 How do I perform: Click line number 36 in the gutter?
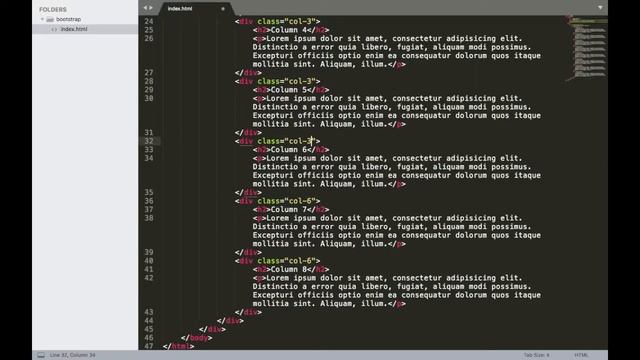149,201
